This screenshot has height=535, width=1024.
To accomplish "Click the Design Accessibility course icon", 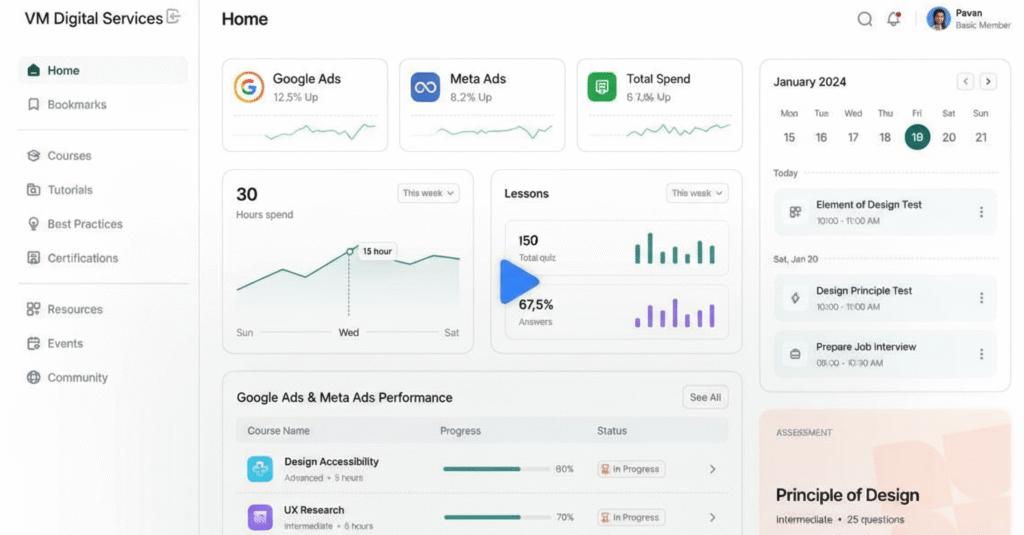I will [260, 469].
